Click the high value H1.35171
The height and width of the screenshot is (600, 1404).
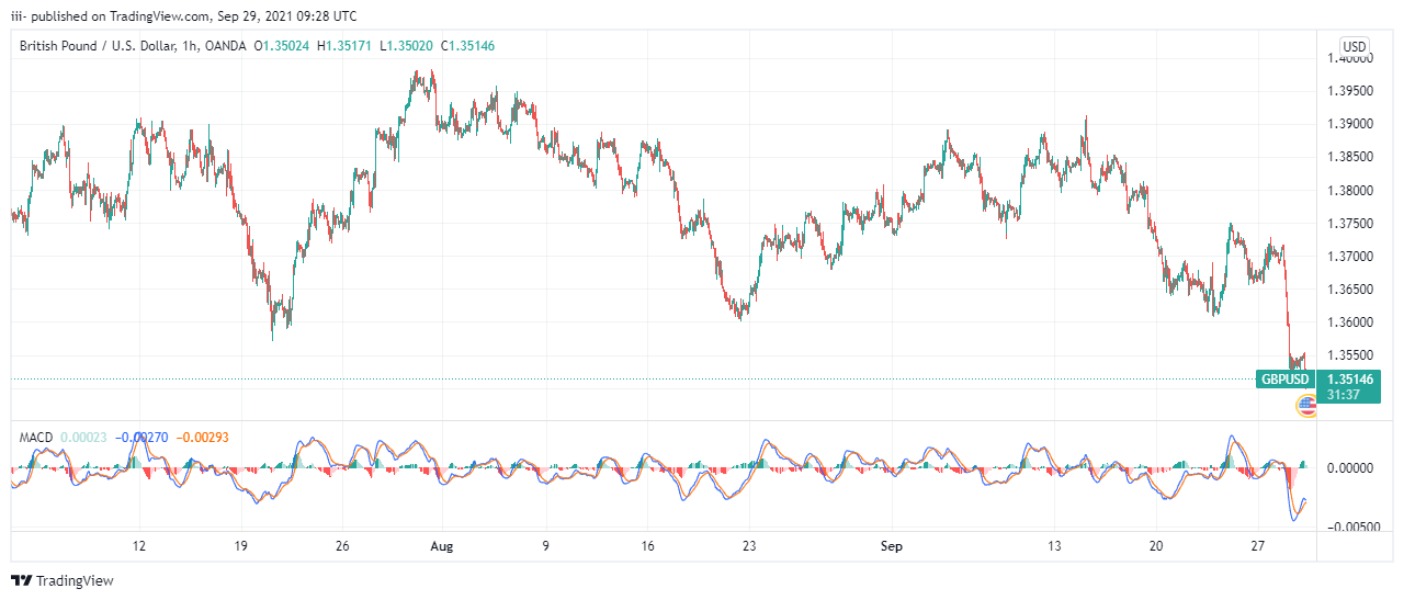tap(344, 46)
